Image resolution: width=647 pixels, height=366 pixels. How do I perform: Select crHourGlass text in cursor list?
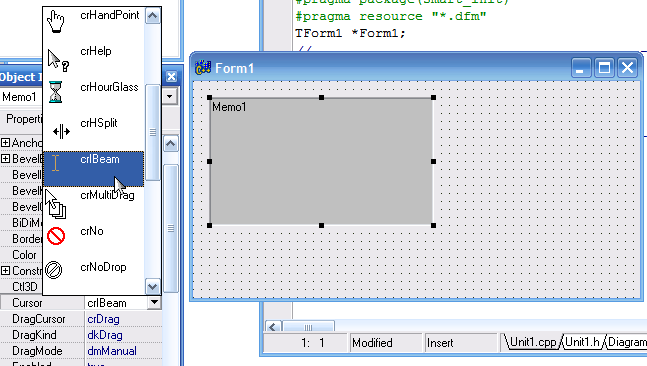click(x=109, y=87)
